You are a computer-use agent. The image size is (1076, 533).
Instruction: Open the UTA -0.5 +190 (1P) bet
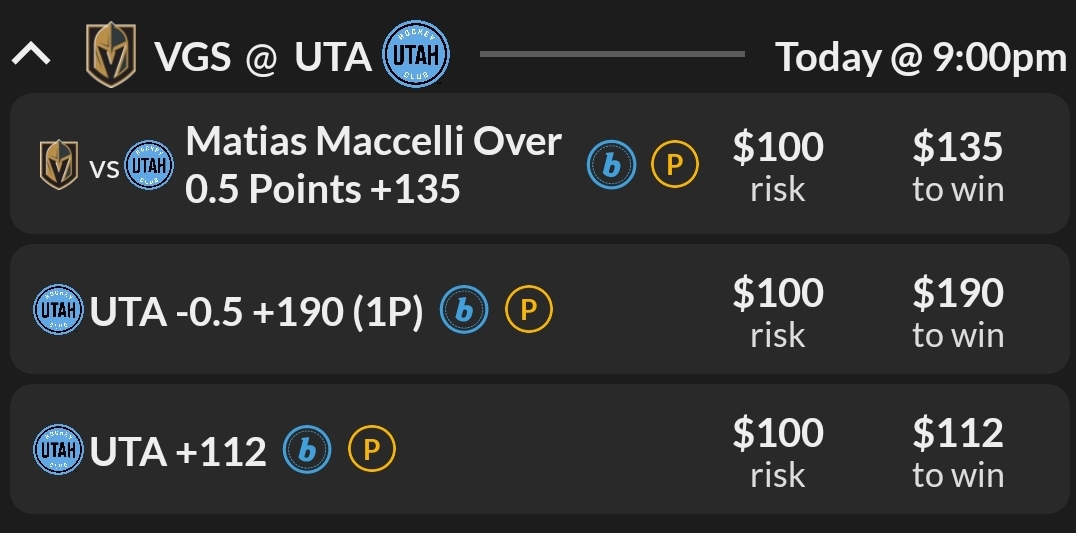[257, 312]
